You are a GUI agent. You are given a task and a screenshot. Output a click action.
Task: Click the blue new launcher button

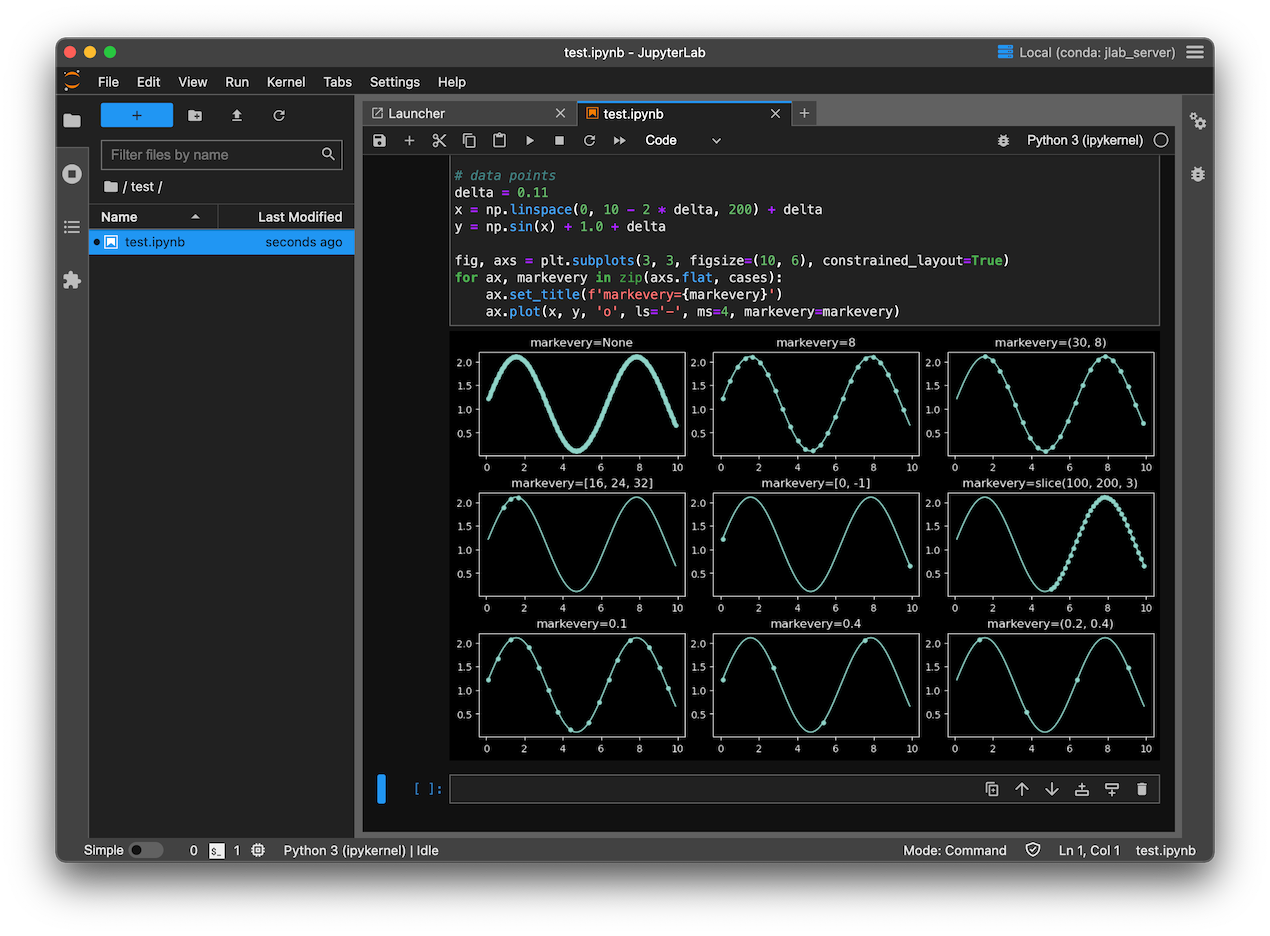pos(137,116)
